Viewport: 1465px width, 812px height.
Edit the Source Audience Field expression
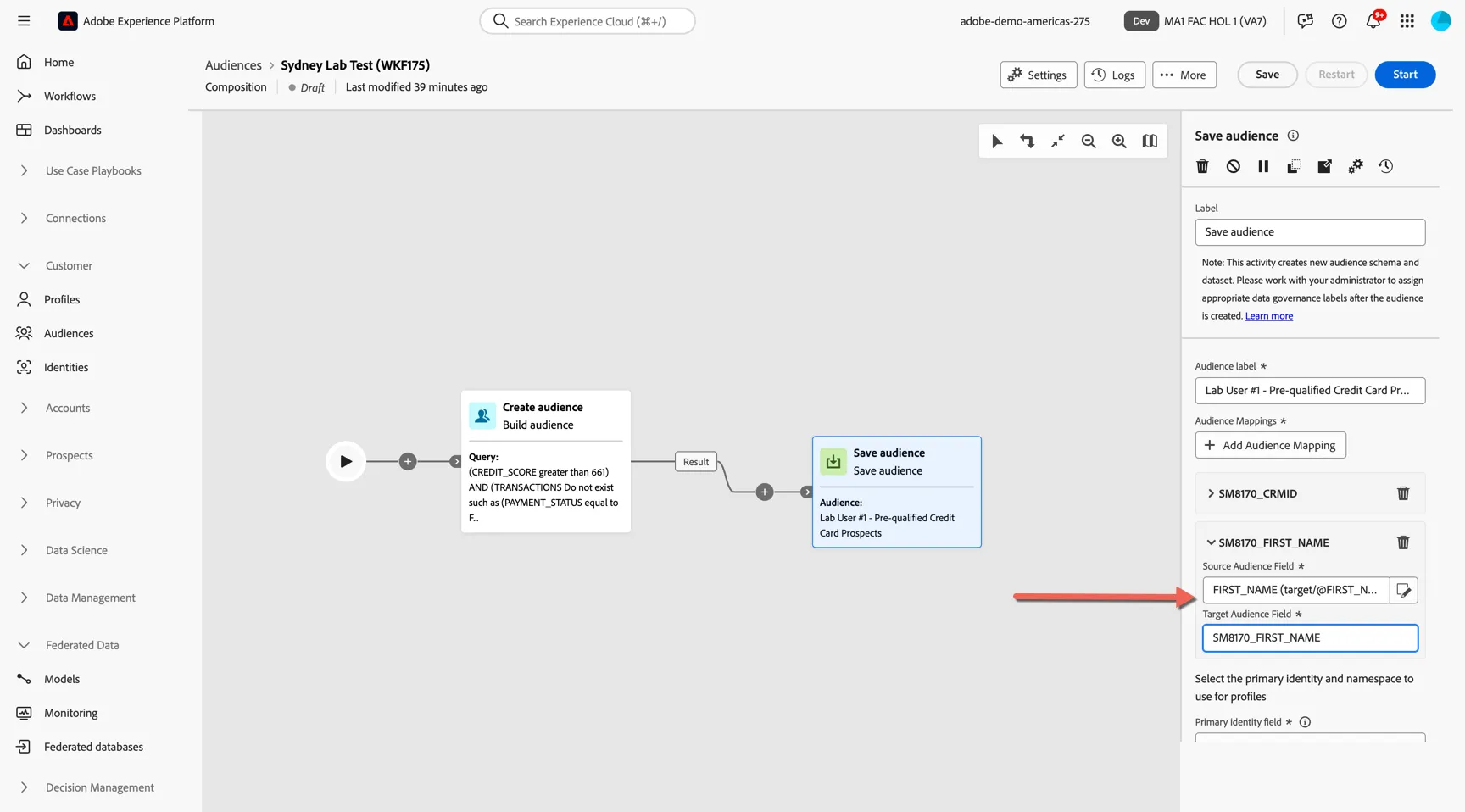pyautogui.click(x=1404, y=590)
